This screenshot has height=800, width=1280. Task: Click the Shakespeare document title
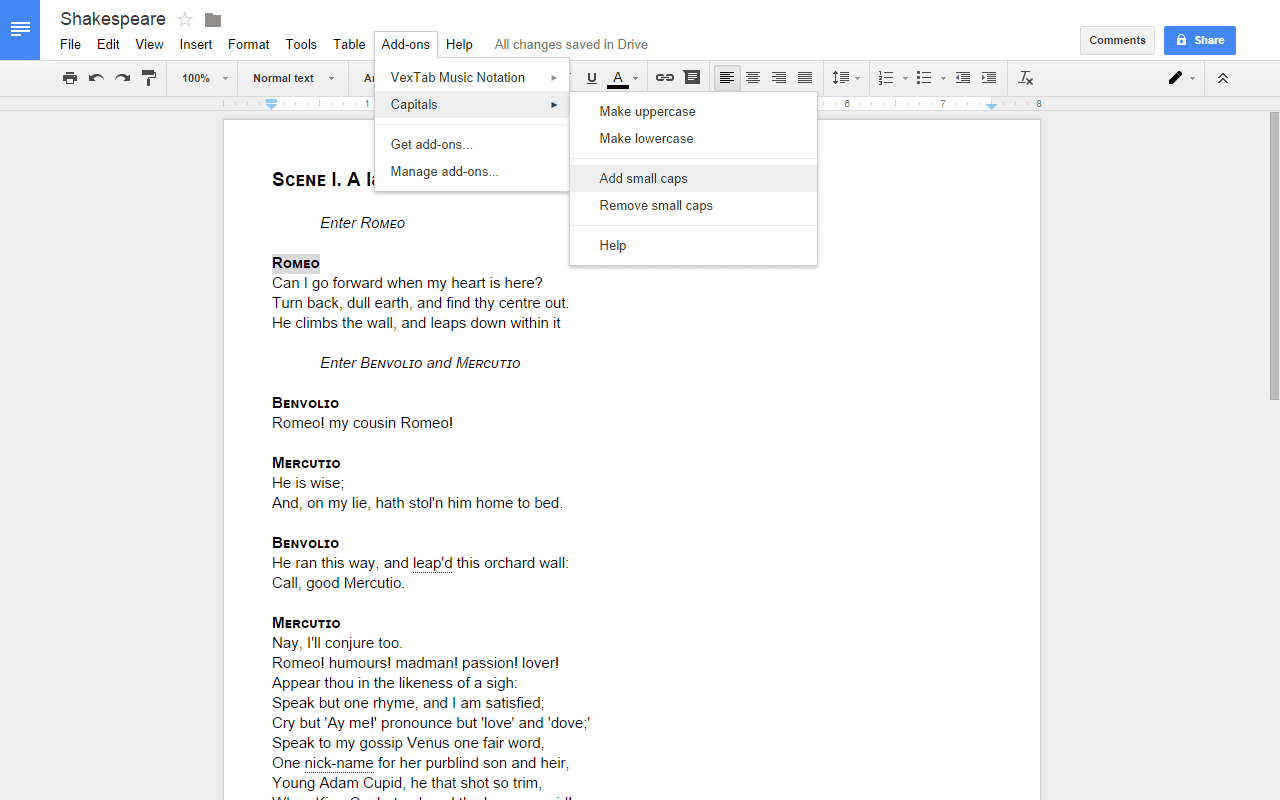pos(113,19)
